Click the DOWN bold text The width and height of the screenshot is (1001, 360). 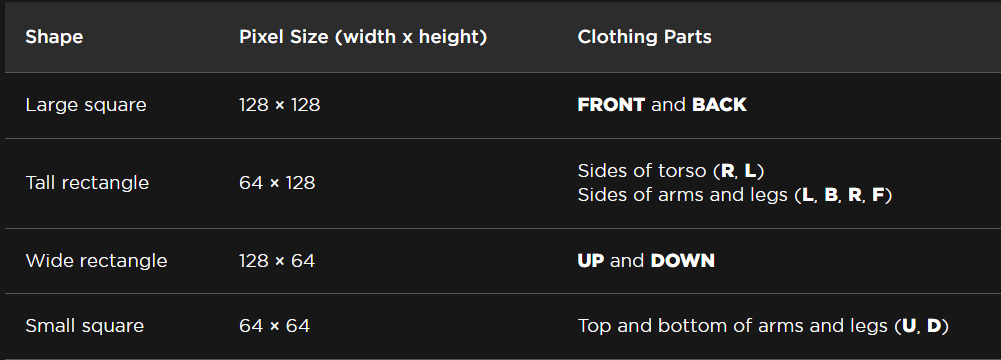point(682,261)
